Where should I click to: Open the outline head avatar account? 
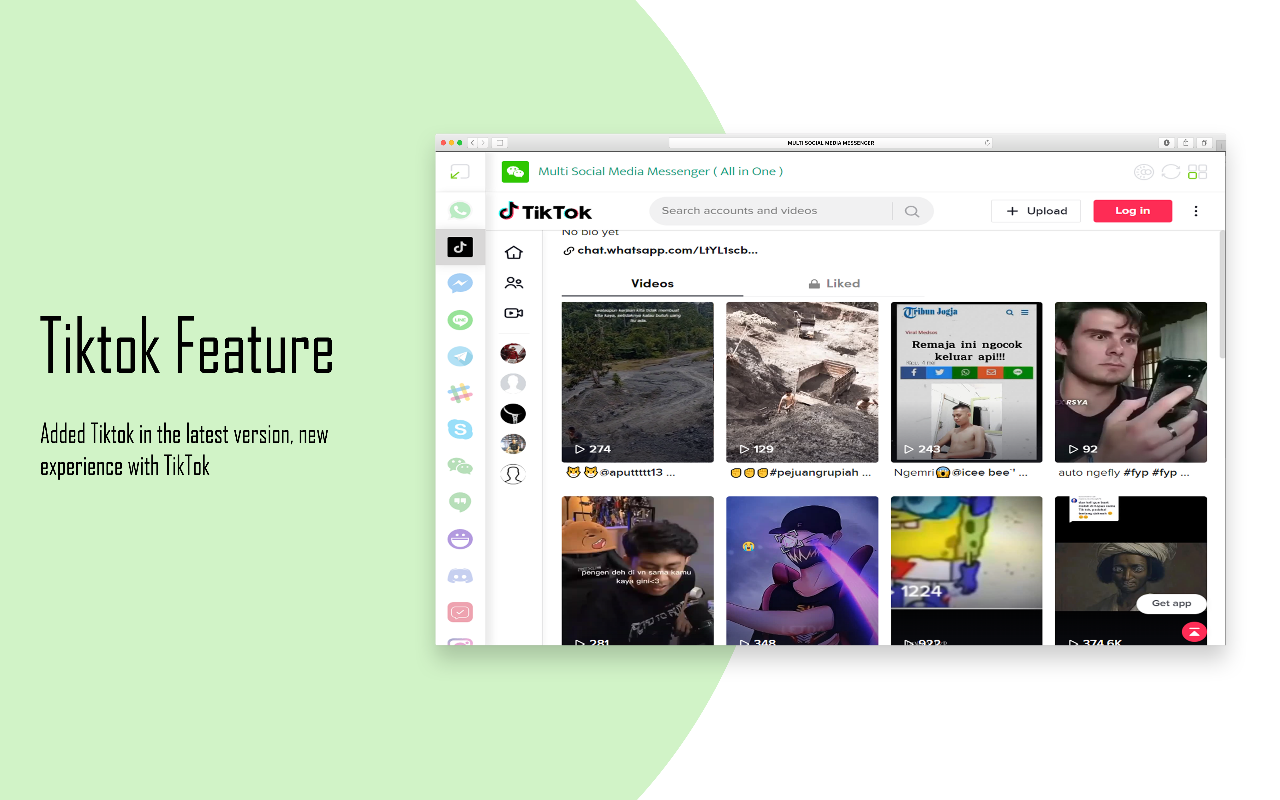(x=513, y=474)
